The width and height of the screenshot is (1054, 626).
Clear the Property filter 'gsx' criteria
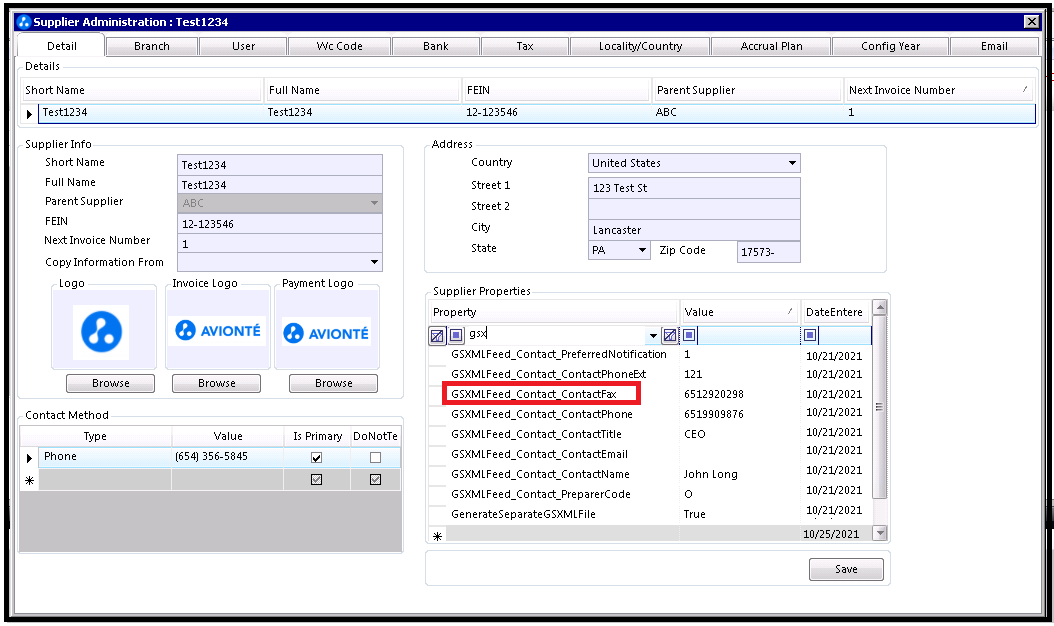[670, 335]
